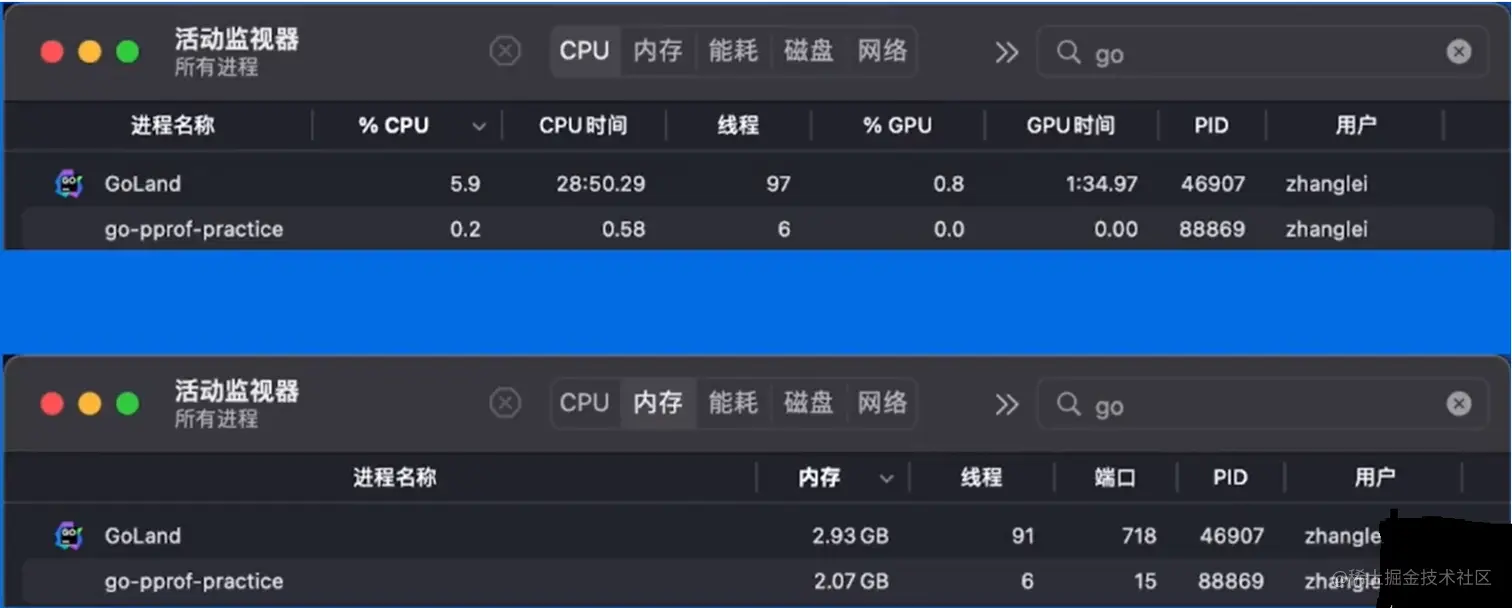Switch to the 能耗 tab in the upper window
1512x608 pixels.
point(733,51)
